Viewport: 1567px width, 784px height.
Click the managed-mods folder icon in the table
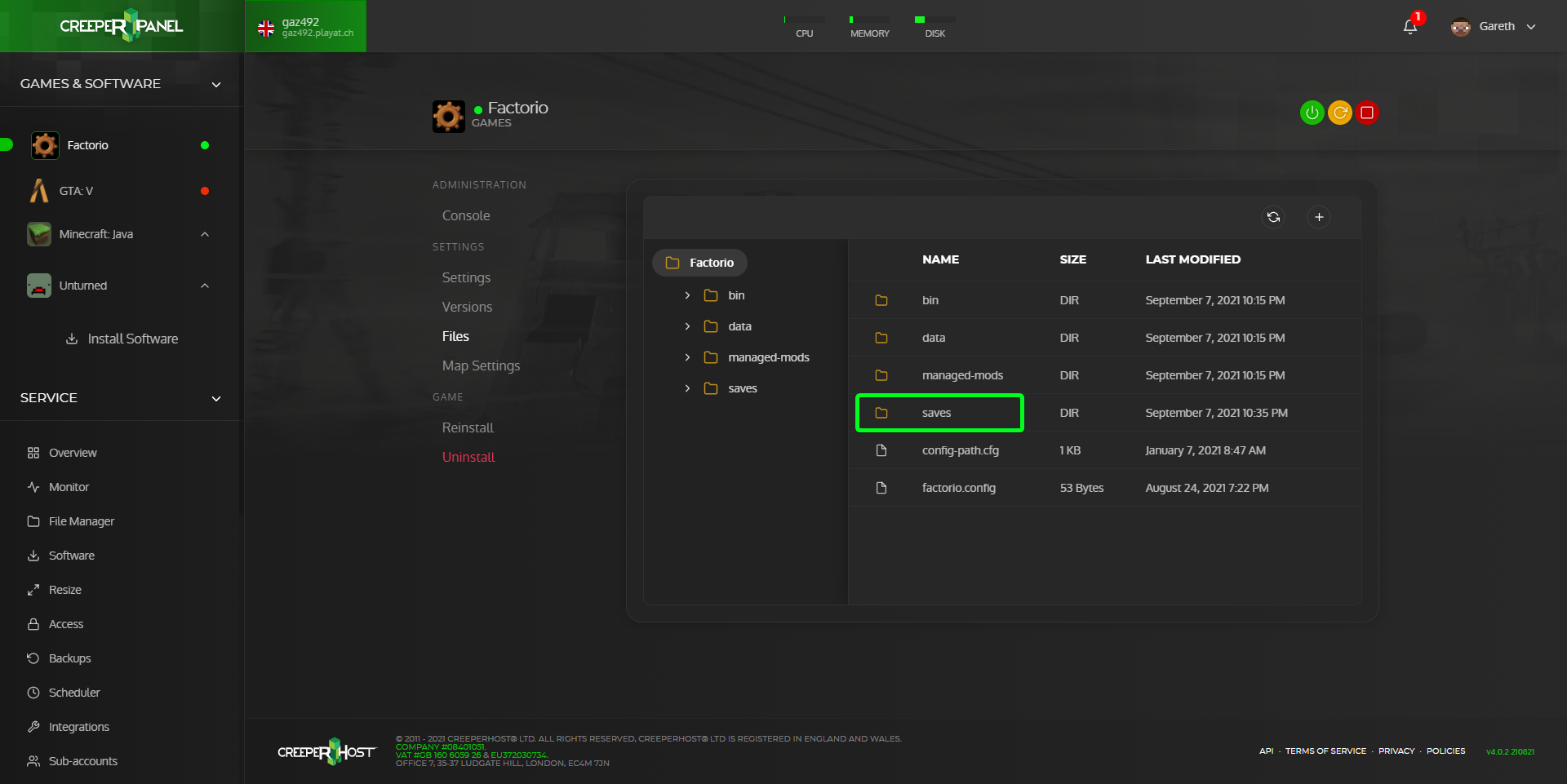click(x=881, y=375)
